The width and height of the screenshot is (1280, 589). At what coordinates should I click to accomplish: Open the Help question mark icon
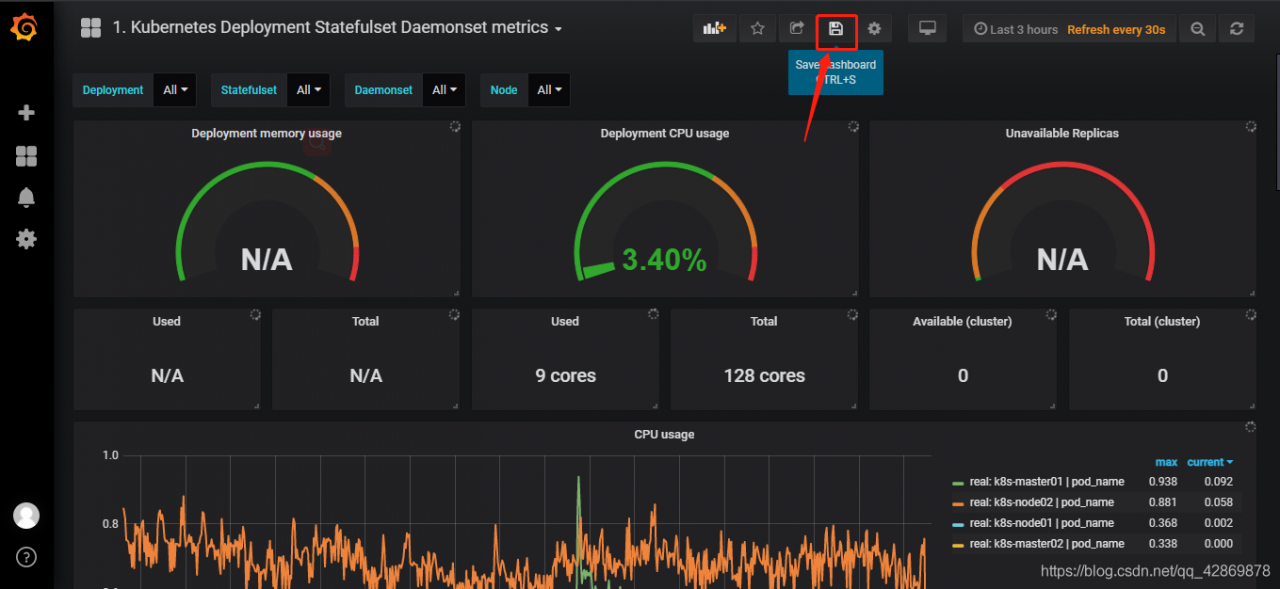click(26, 557)
